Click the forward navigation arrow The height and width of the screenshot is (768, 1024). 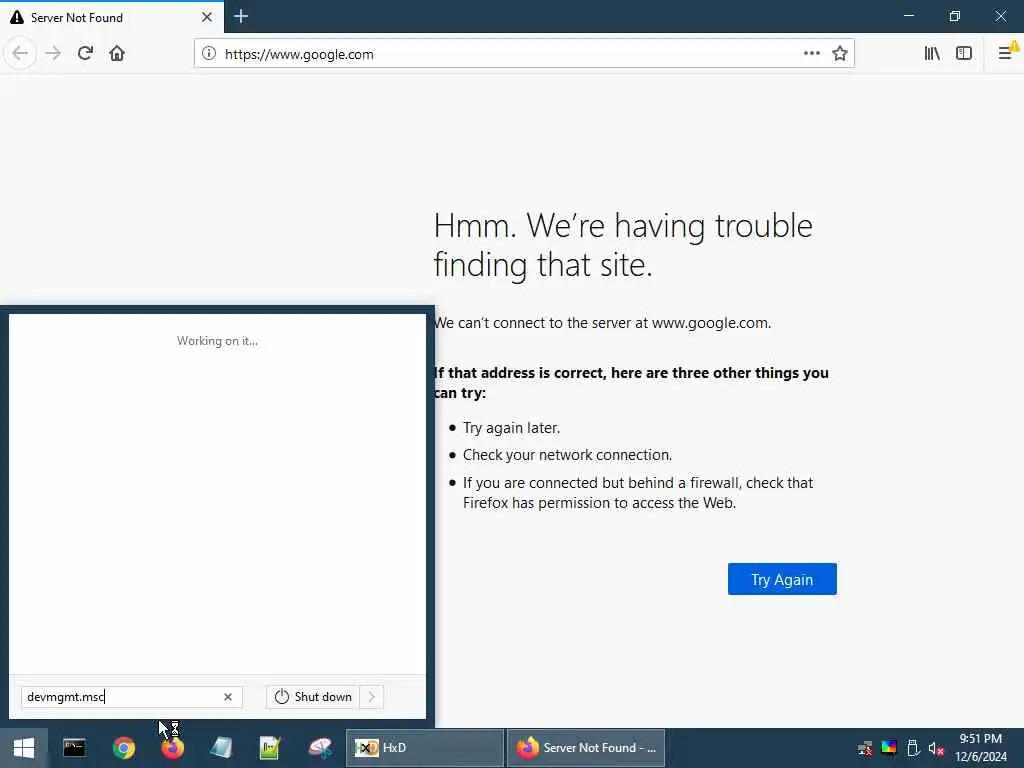(x=54, y=54)
